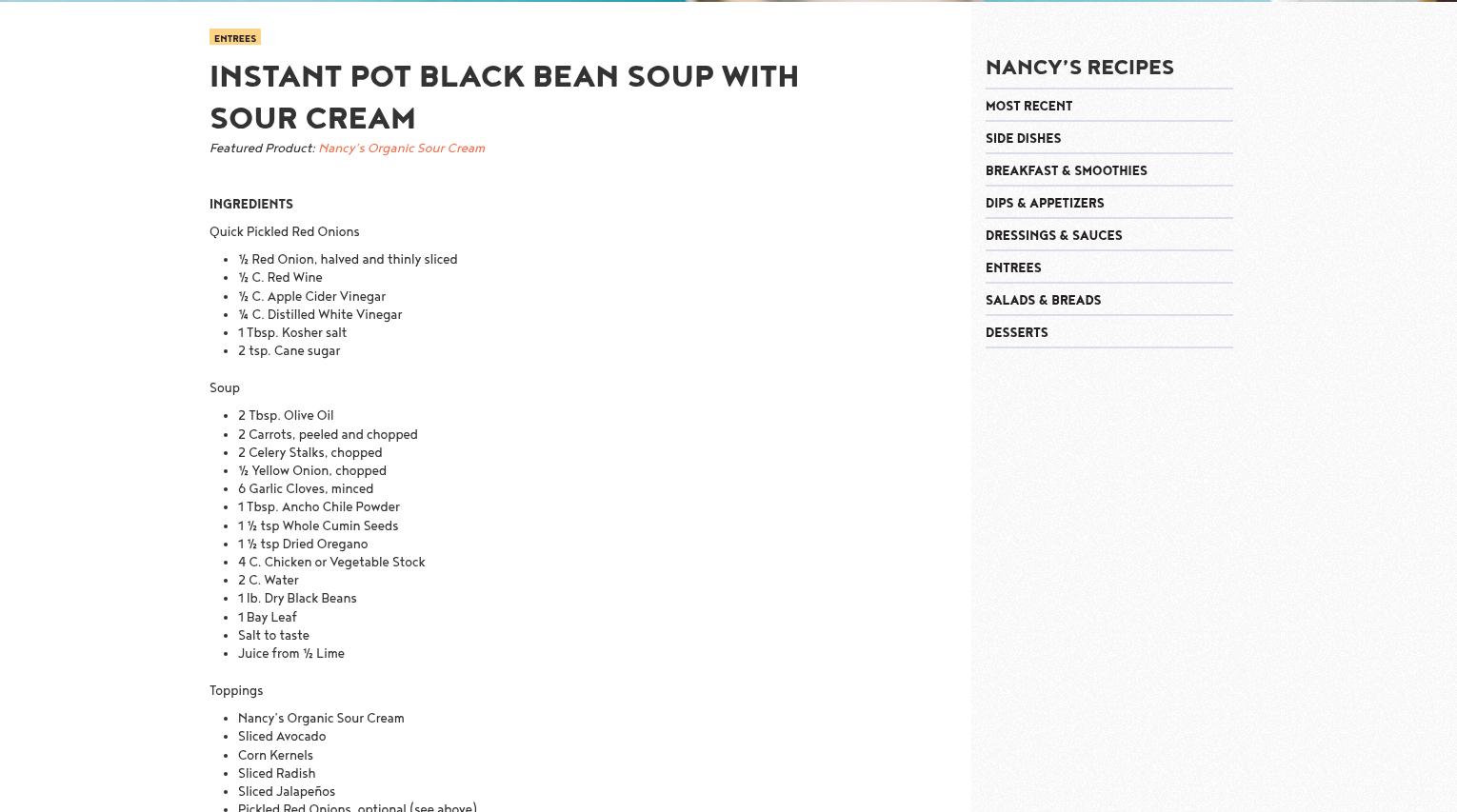
Task: Go to Salads & Breads recipes
Action: point(1043,301)
